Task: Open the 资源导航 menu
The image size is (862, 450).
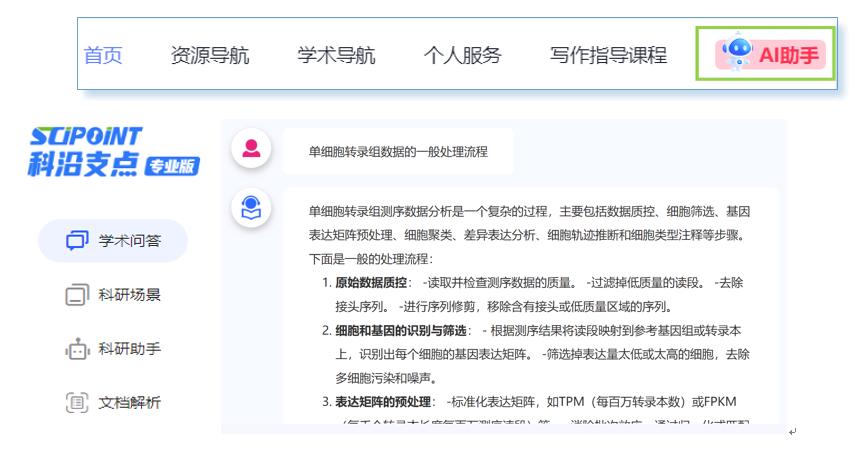Action: 210,55
